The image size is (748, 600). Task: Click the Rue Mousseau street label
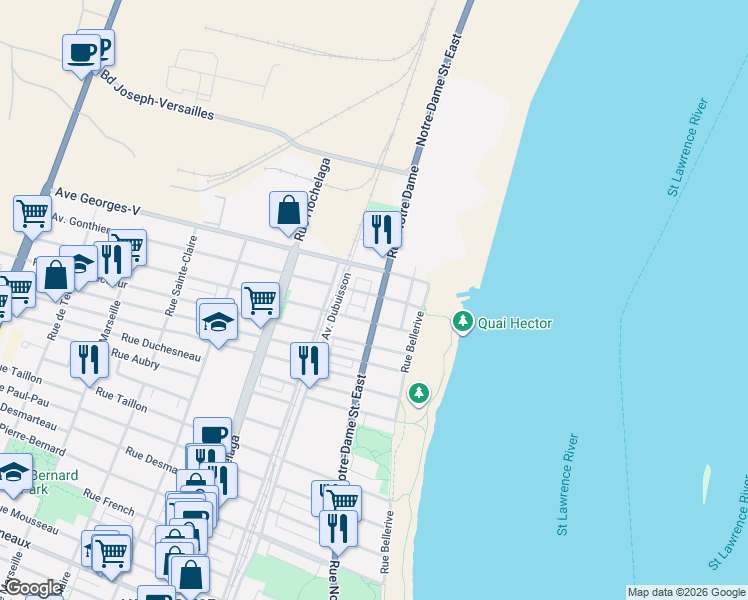point(29,519)
